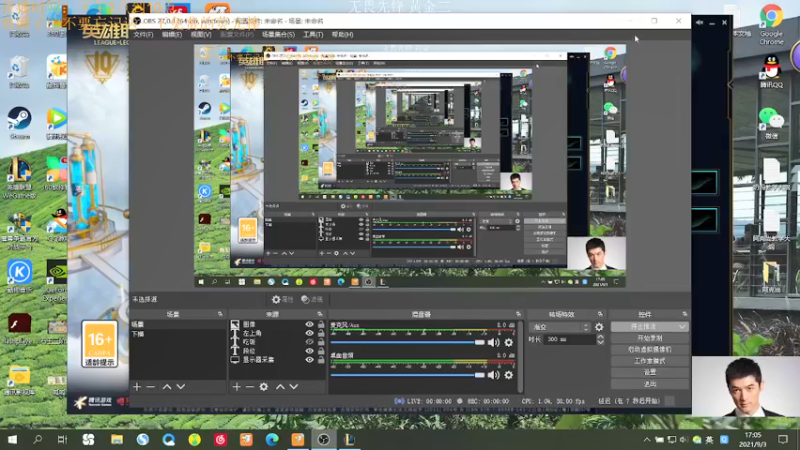800x450 pixels.
Task: Add a new source with the plus icon
Action: 236,387
